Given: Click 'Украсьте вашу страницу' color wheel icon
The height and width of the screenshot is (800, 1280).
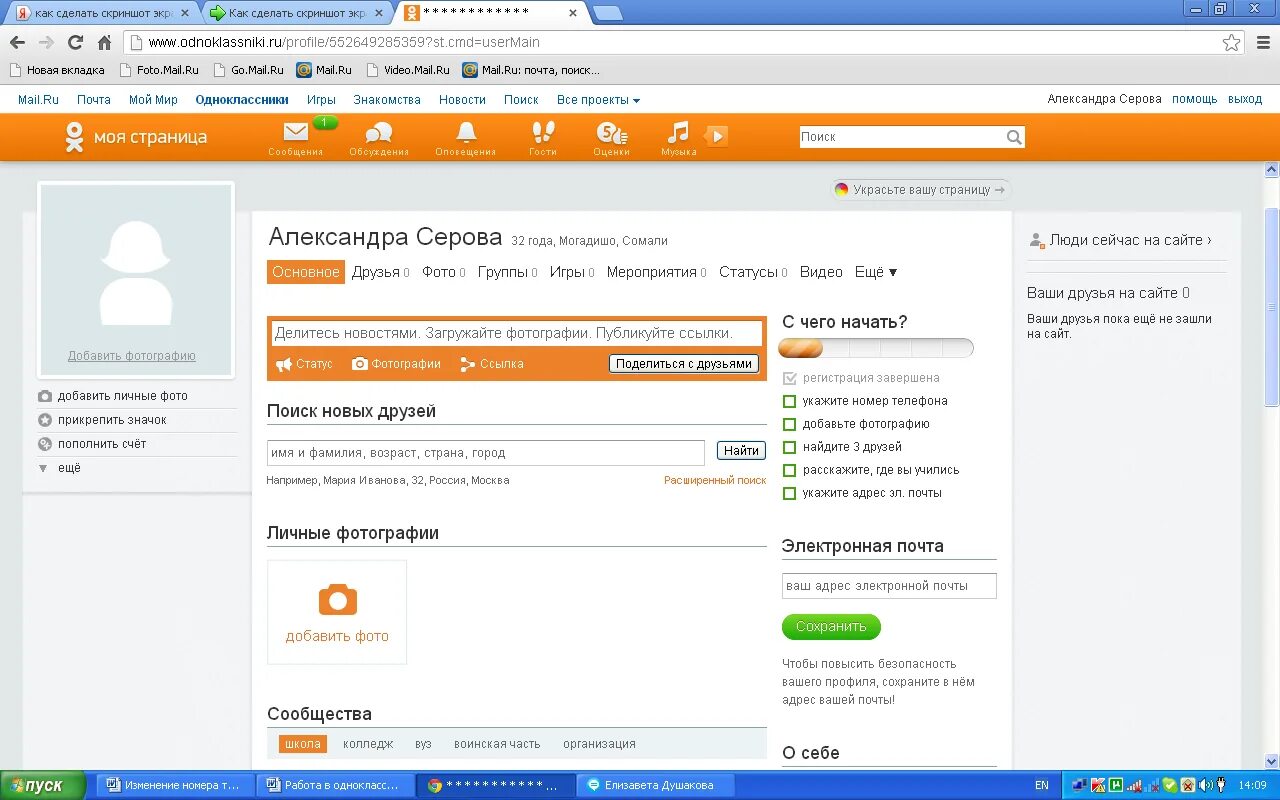Looking at the screenshot, I should click(842, 190).
